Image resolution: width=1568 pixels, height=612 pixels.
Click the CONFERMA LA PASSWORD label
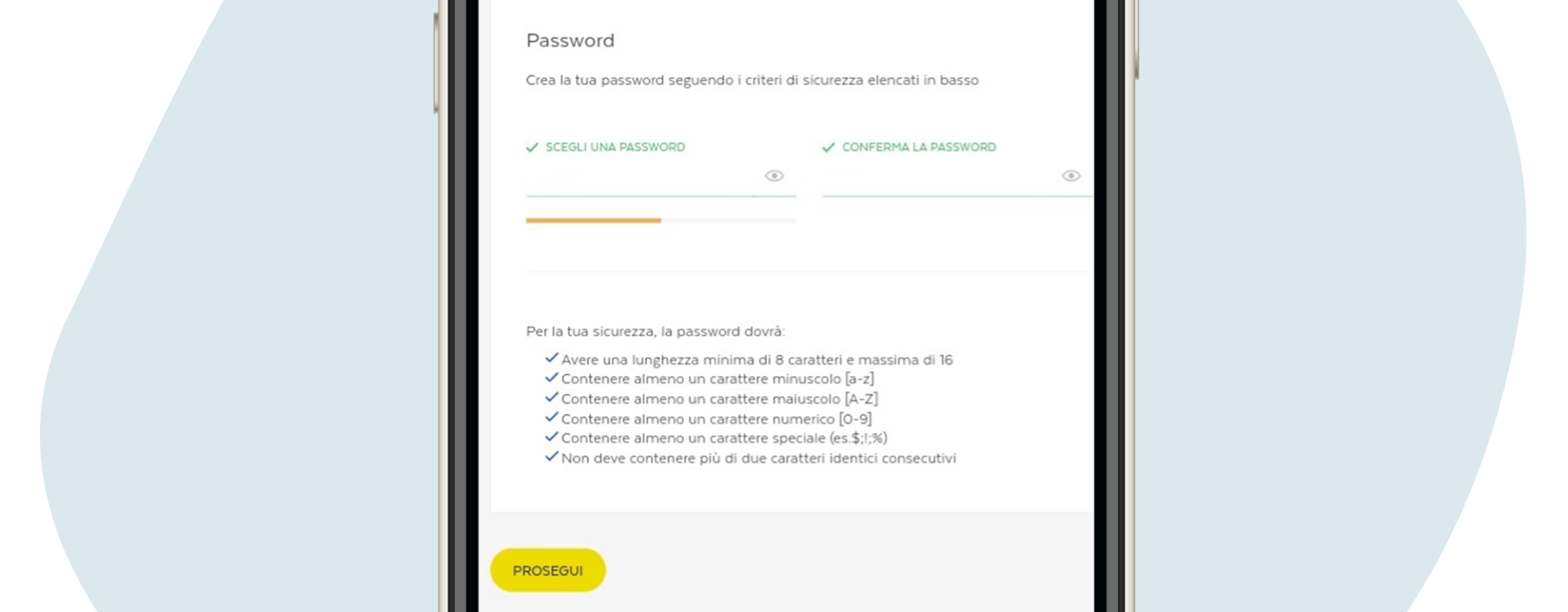tap(919, 148)
